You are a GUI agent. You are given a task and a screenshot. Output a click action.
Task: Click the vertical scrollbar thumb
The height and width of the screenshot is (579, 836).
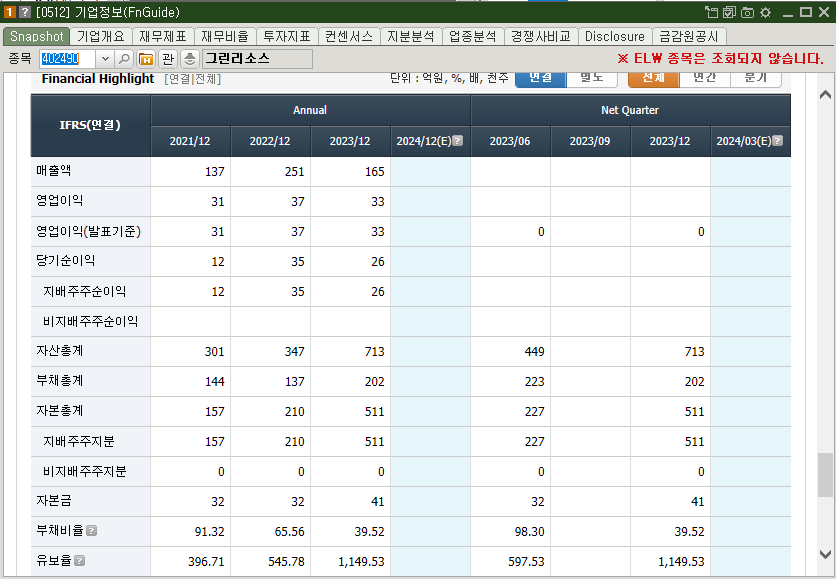(x=825, y=475)
